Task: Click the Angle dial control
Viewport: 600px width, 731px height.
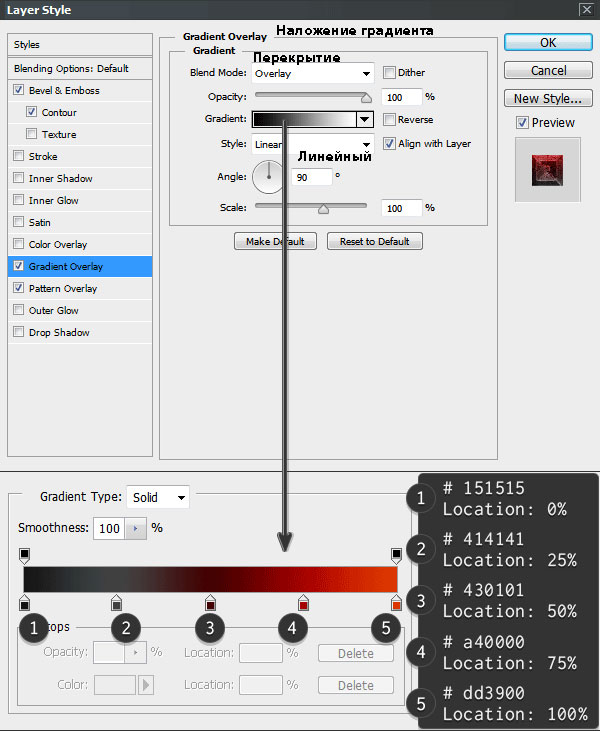Action: click(269, 177)
